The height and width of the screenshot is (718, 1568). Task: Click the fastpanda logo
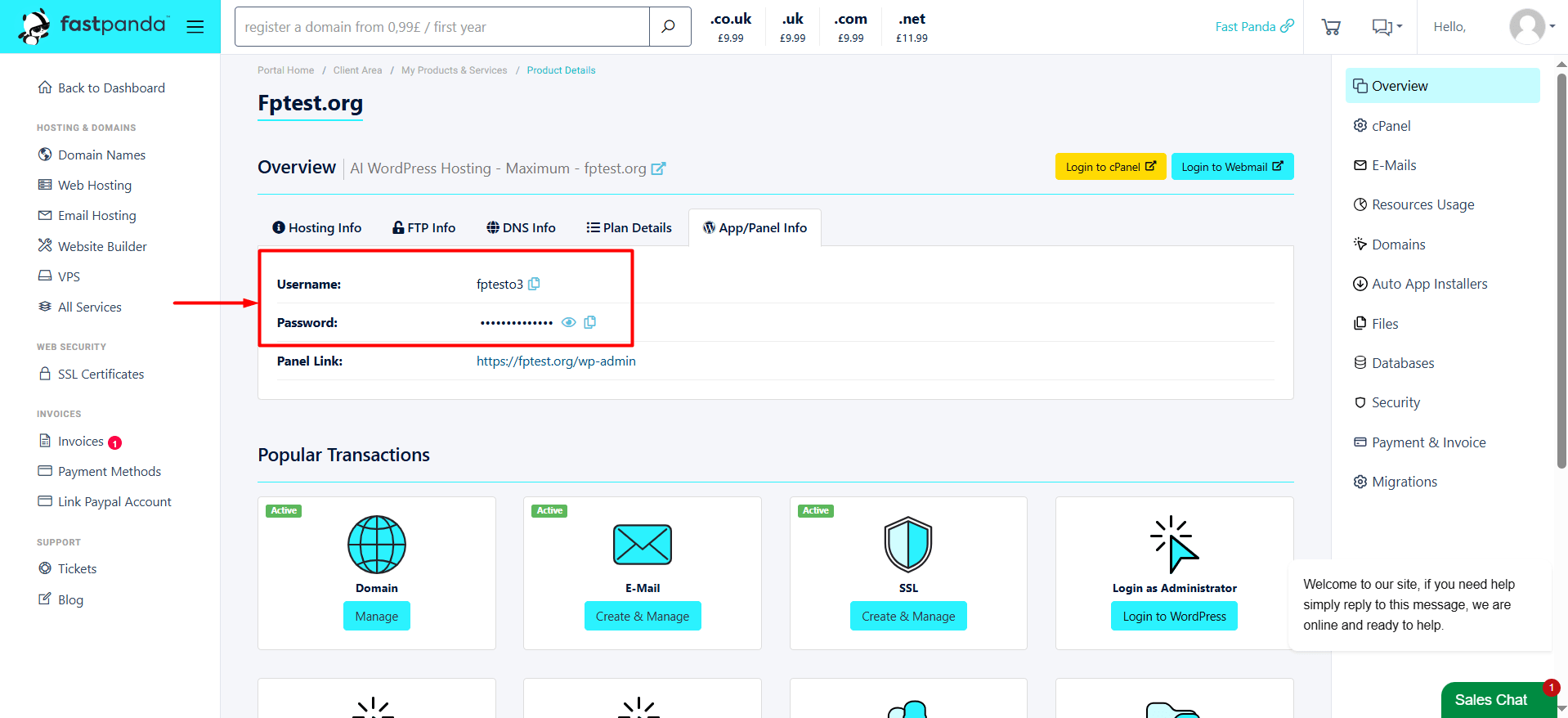pyautogui.click(x=92, y=26)
